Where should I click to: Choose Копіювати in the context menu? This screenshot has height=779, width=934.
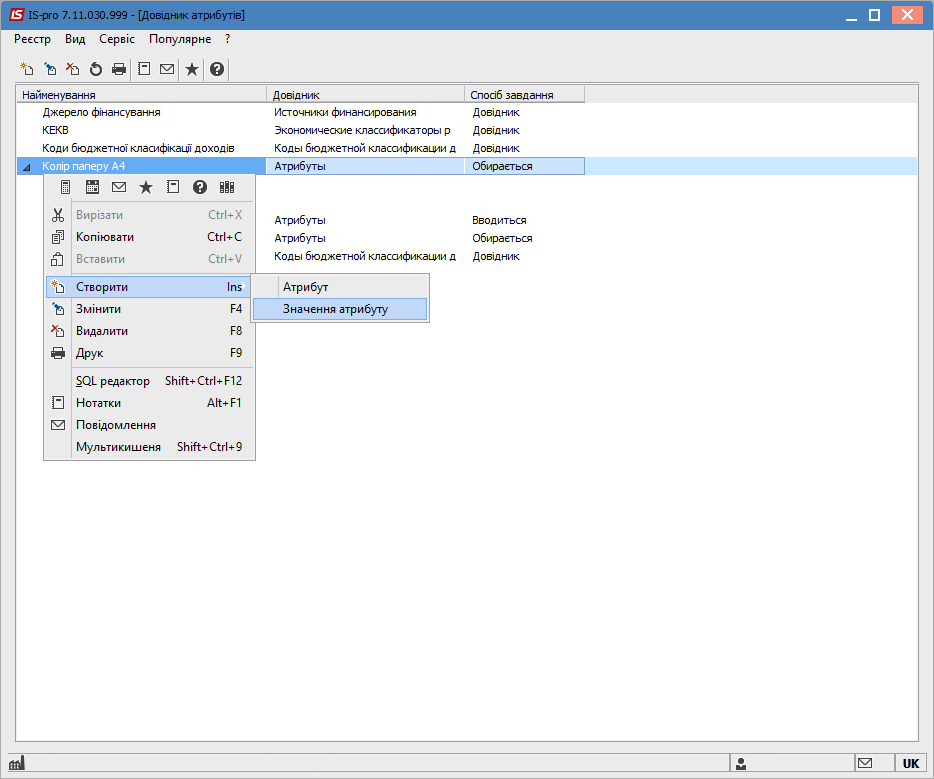pos(150,237)
